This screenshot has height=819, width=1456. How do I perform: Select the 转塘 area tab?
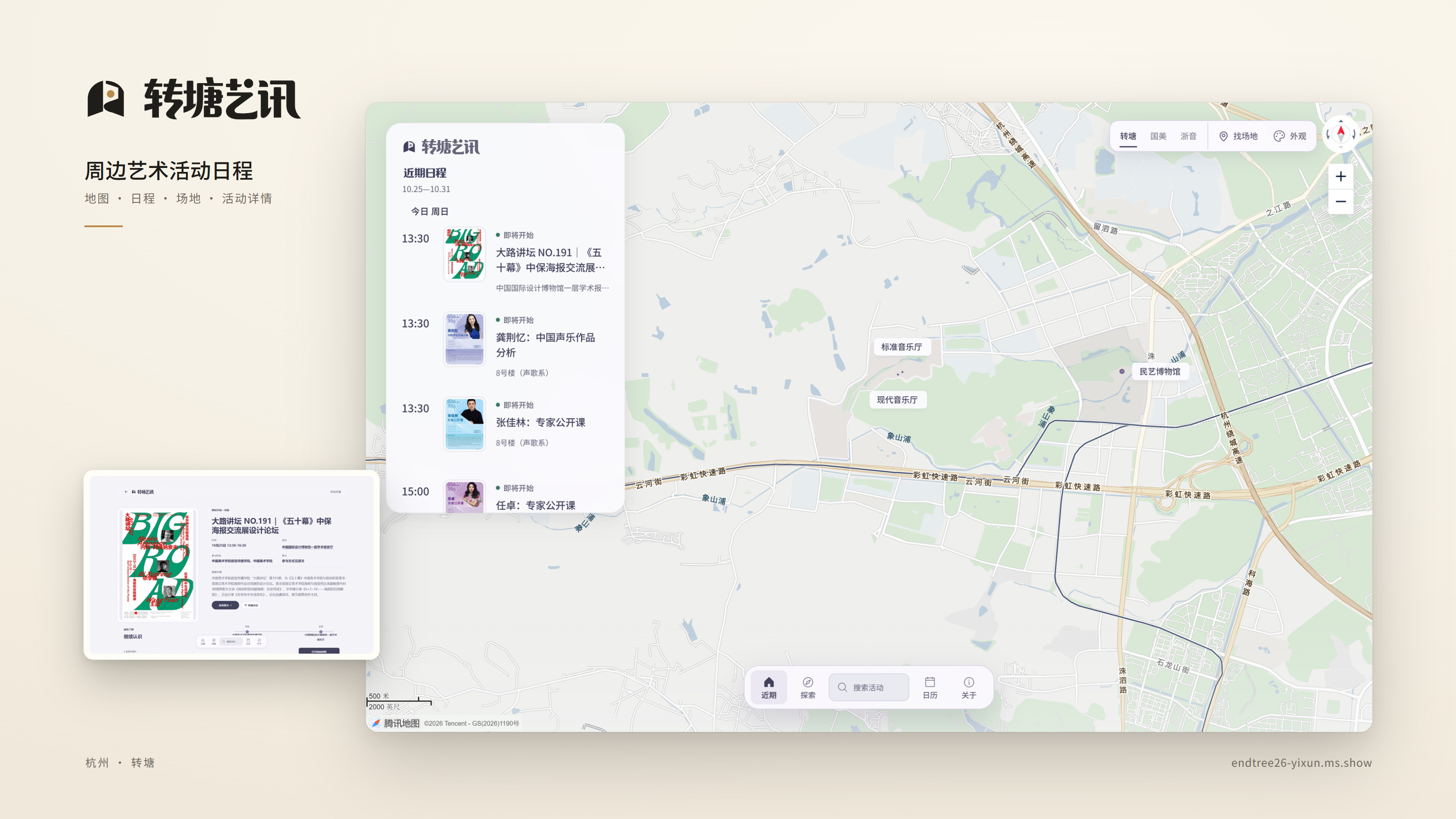click(1128, 136)
